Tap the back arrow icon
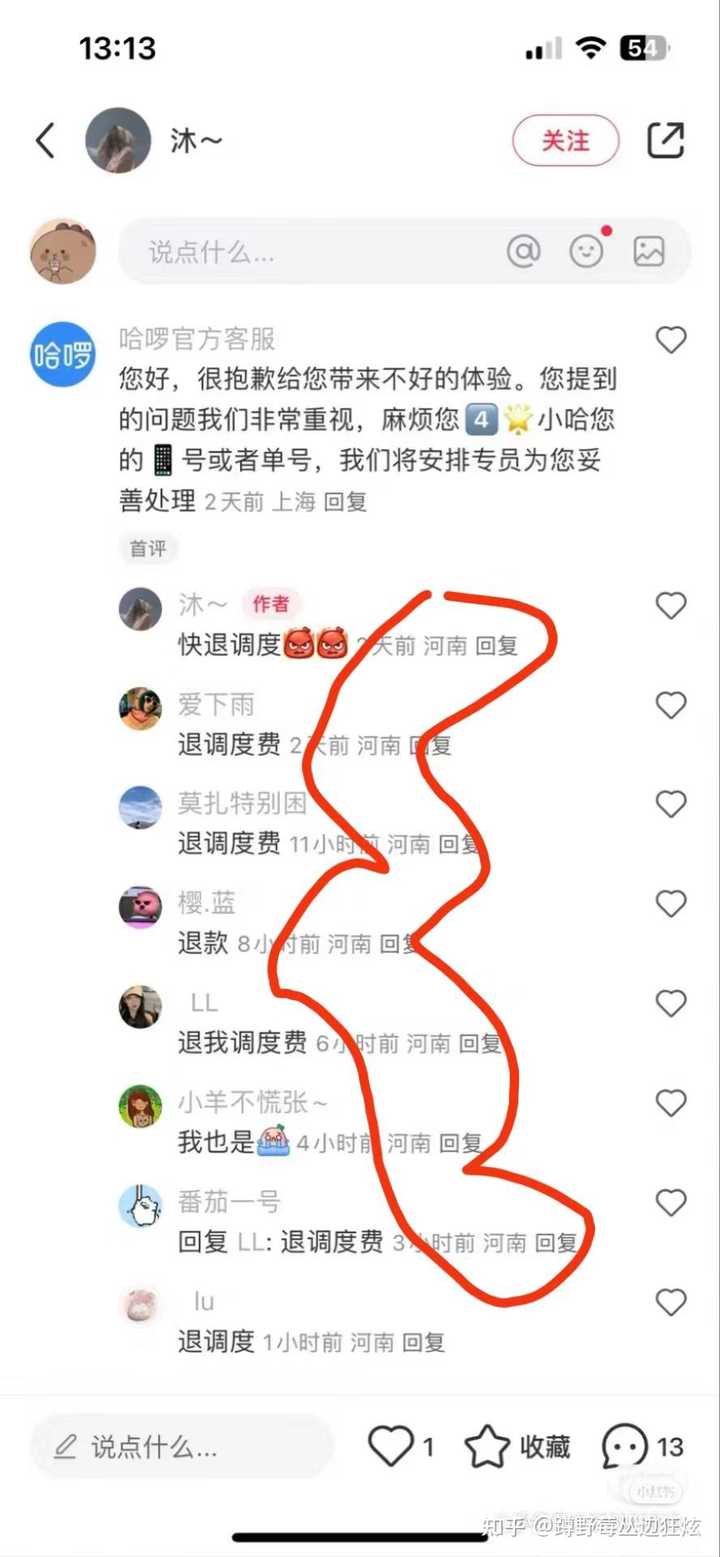 [x=46, y=141]
